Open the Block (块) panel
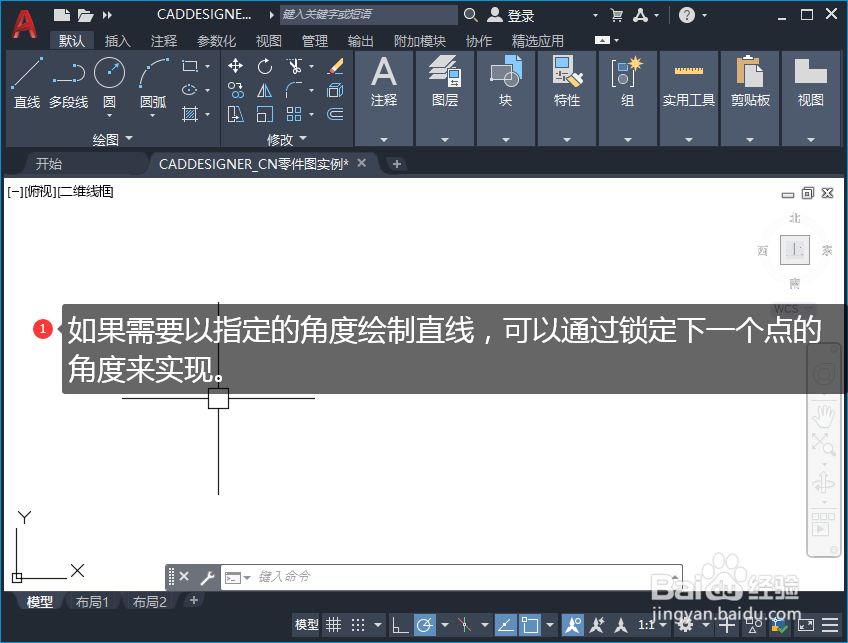 click(506, 98)
